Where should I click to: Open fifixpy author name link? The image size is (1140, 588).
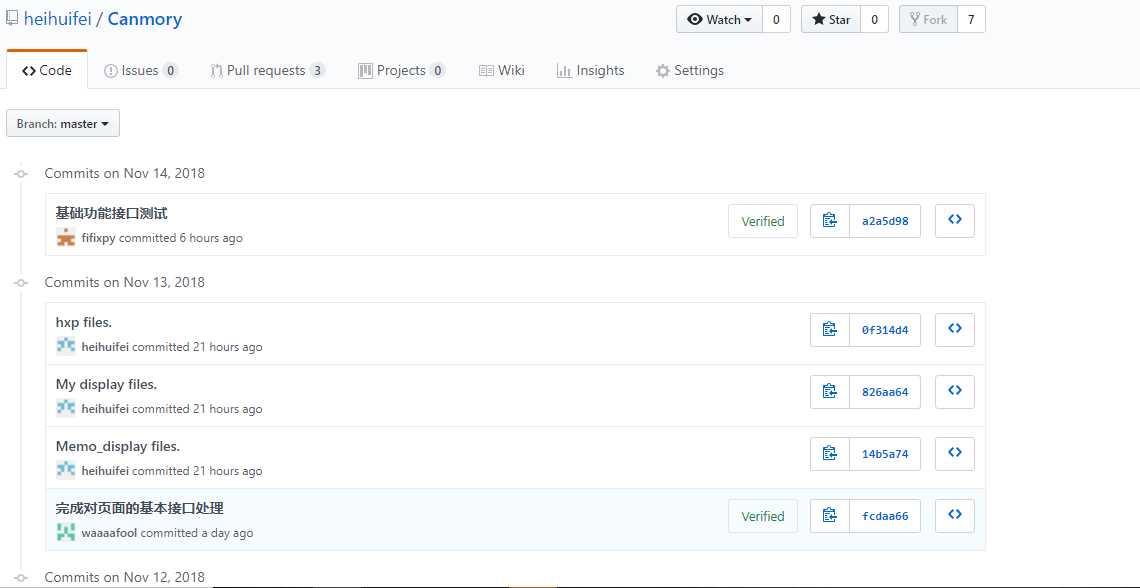pyautogui.click(x=98, y=238)
